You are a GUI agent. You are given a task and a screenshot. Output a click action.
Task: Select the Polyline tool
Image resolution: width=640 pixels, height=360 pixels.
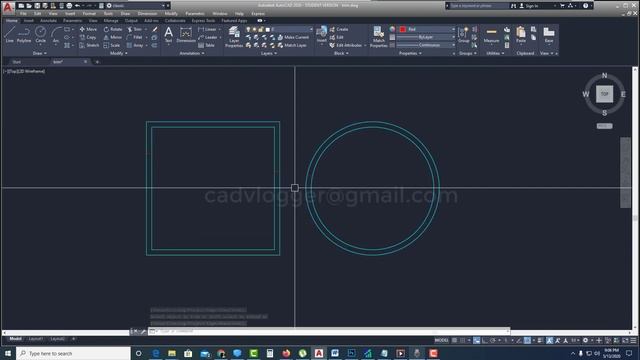(x=24, y=34)
